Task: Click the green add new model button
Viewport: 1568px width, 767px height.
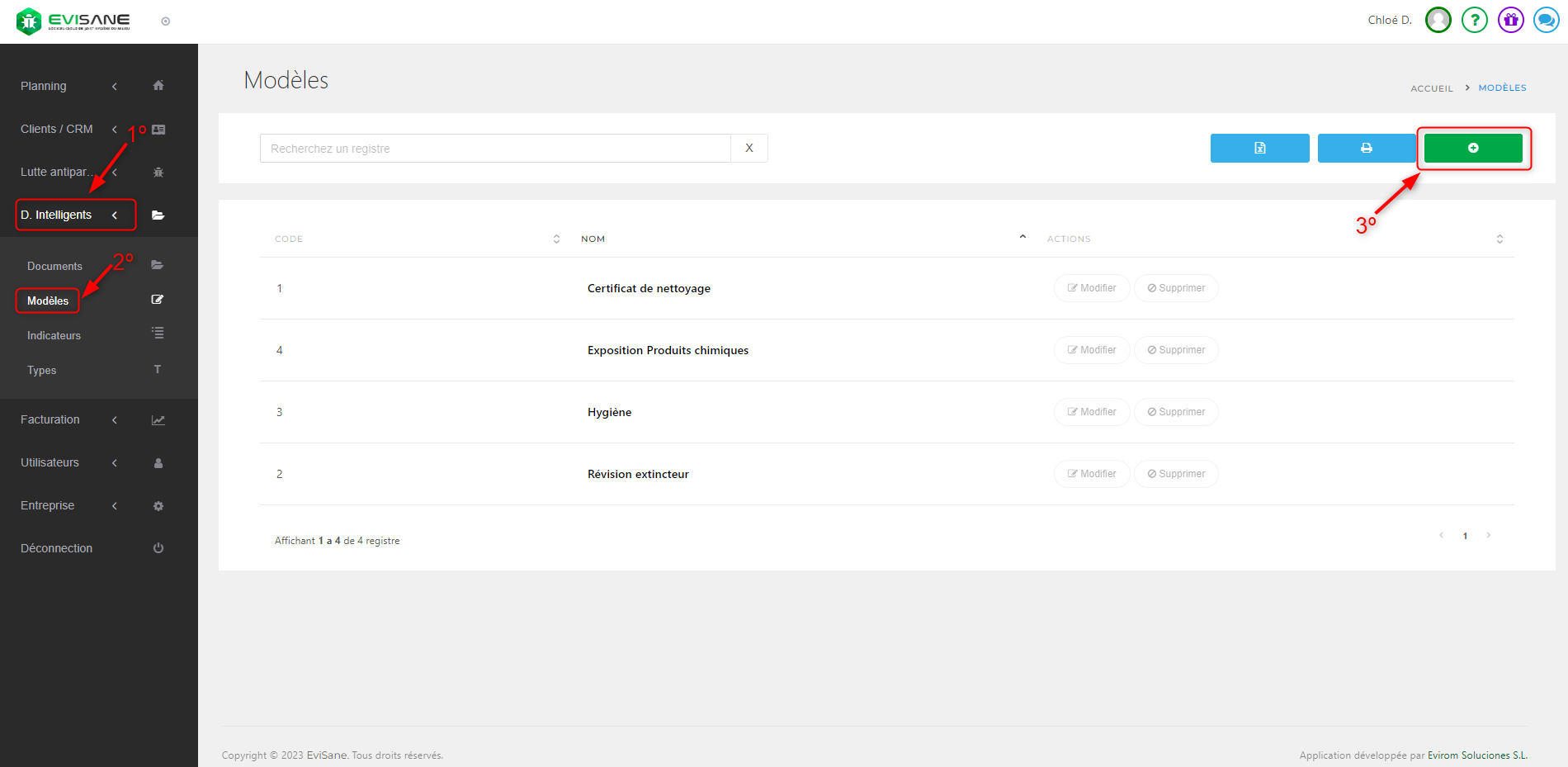Action: click(1473, 148)
